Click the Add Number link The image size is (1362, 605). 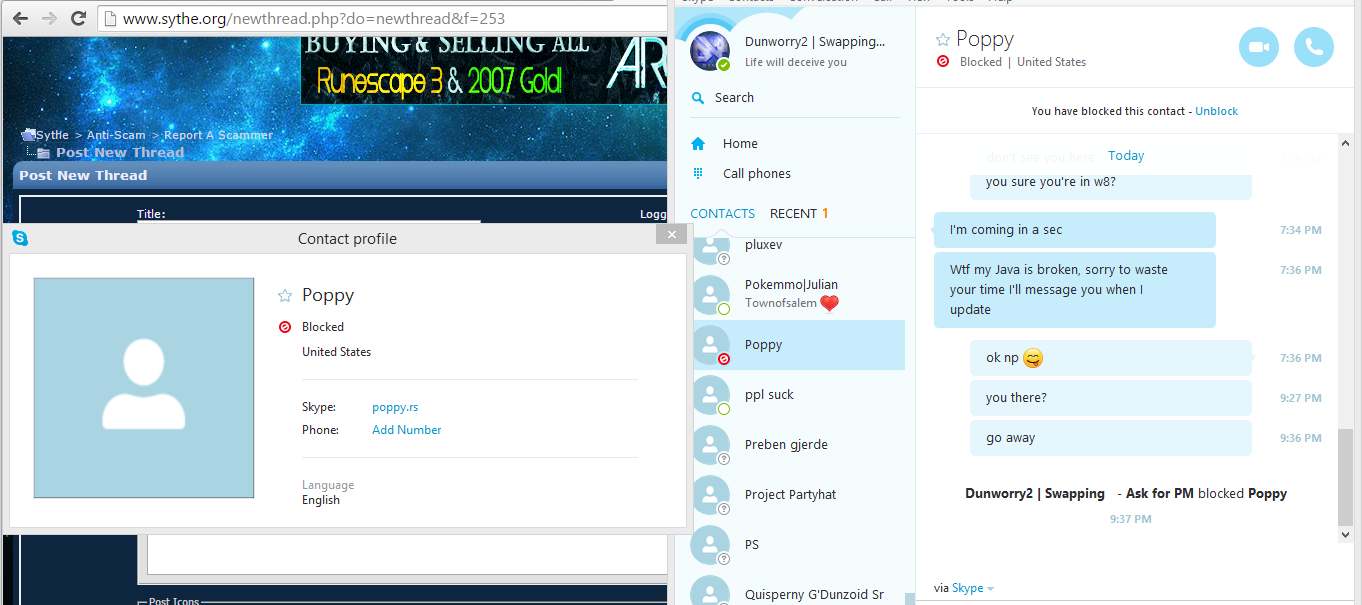(x=406, y=430)
